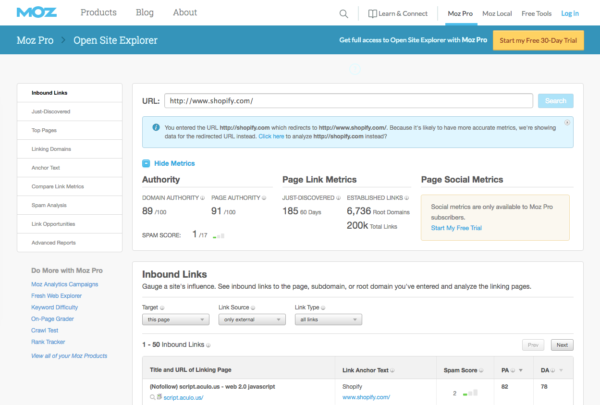Click the Learn & Connect book icon
Viewport: 600px width, 405px height.
(372, 14)
